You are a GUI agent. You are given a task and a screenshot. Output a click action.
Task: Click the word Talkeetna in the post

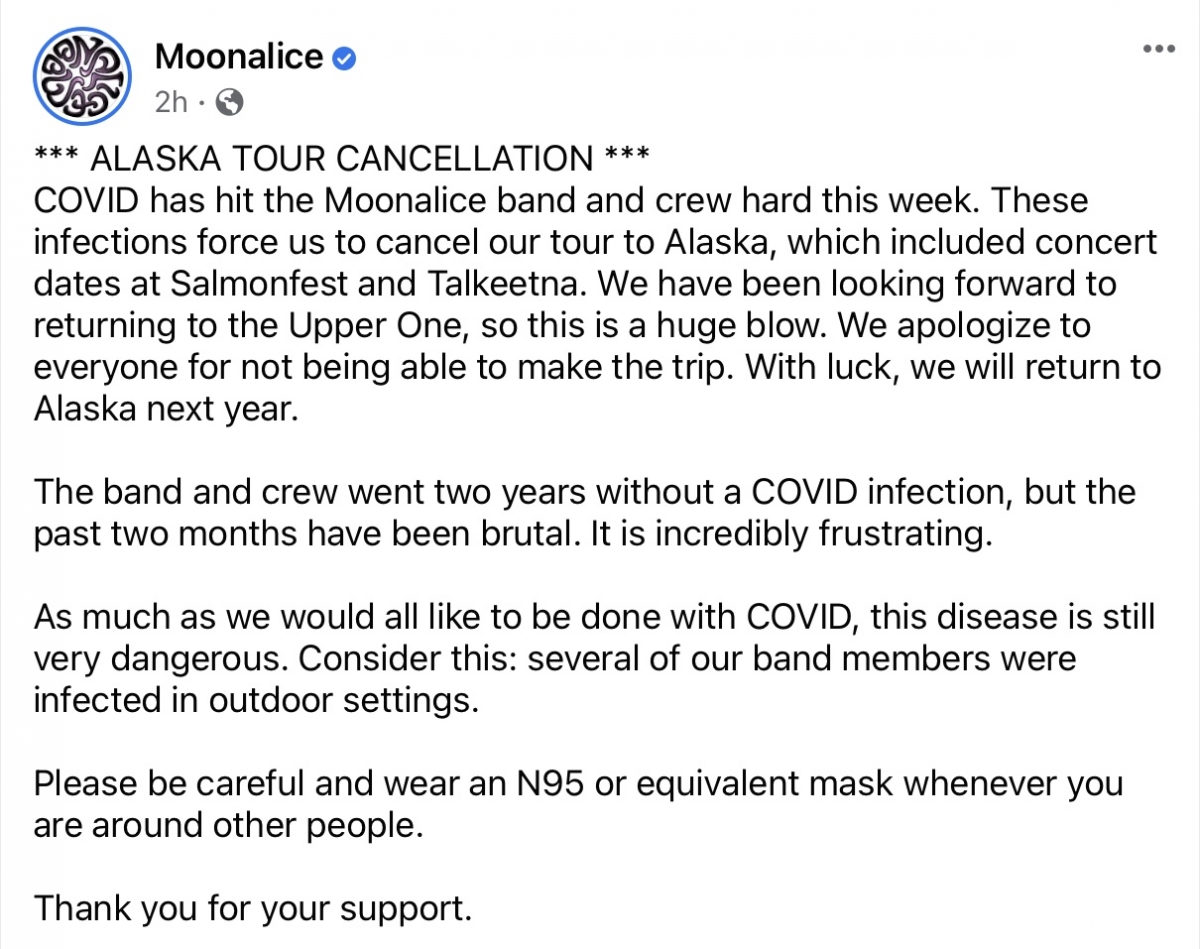[x=504, y=284]
